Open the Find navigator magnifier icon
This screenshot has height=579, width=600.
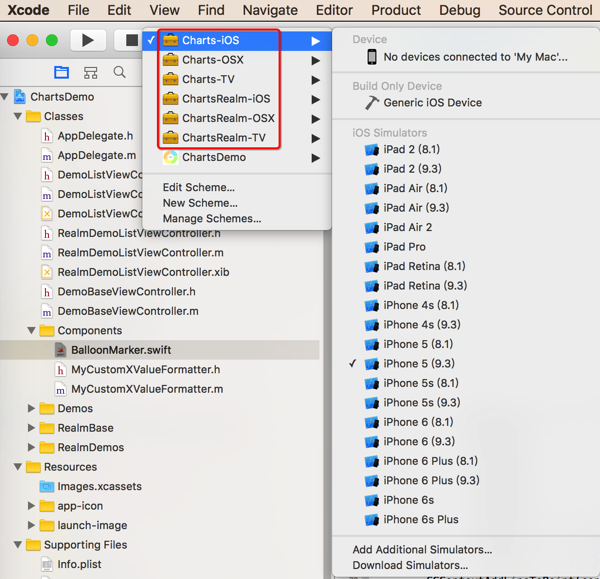pyautogui.click(x=119, y=72)
